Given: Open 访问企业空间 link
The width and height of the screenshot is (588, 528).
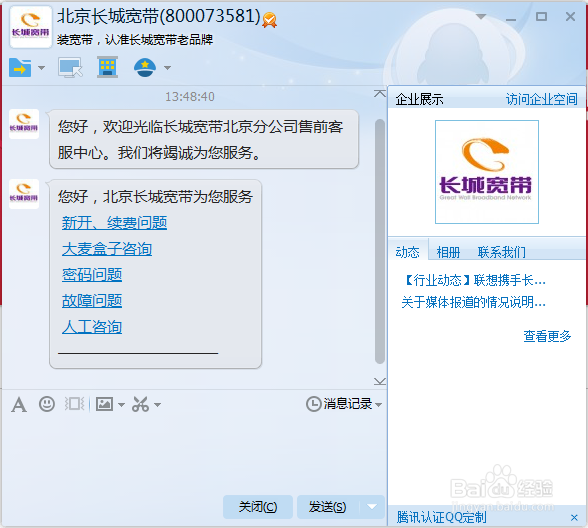Looking at the screenshot, I should pos(542,99).
